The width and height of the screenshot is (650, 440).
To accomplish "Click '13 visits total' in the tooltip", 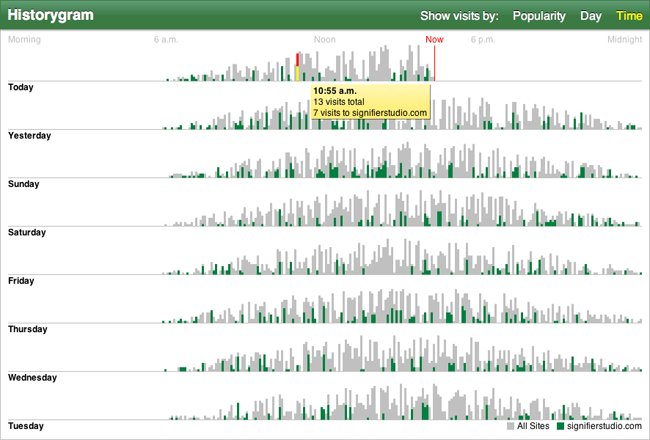I will click(339, 102).
